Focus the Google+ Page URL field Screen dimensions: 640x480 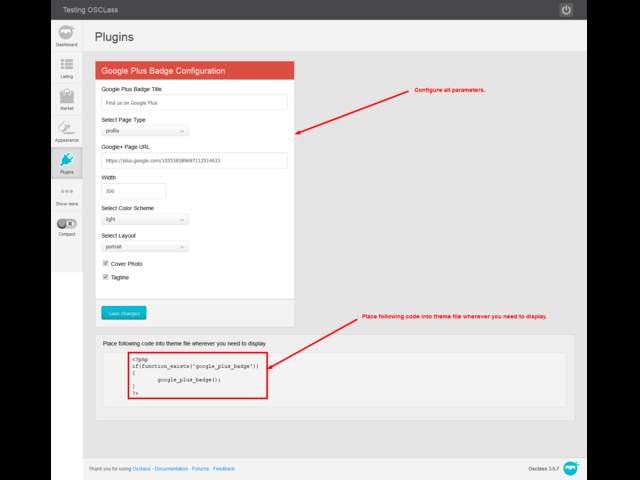coord(194,160)
